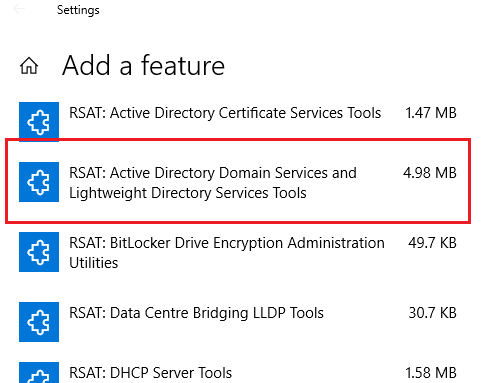Image resolution: width=499 pixels, height=383 pixels.
Task: Select RSAT: Active Directory Certificate Services Tools text
Action: 225,113
